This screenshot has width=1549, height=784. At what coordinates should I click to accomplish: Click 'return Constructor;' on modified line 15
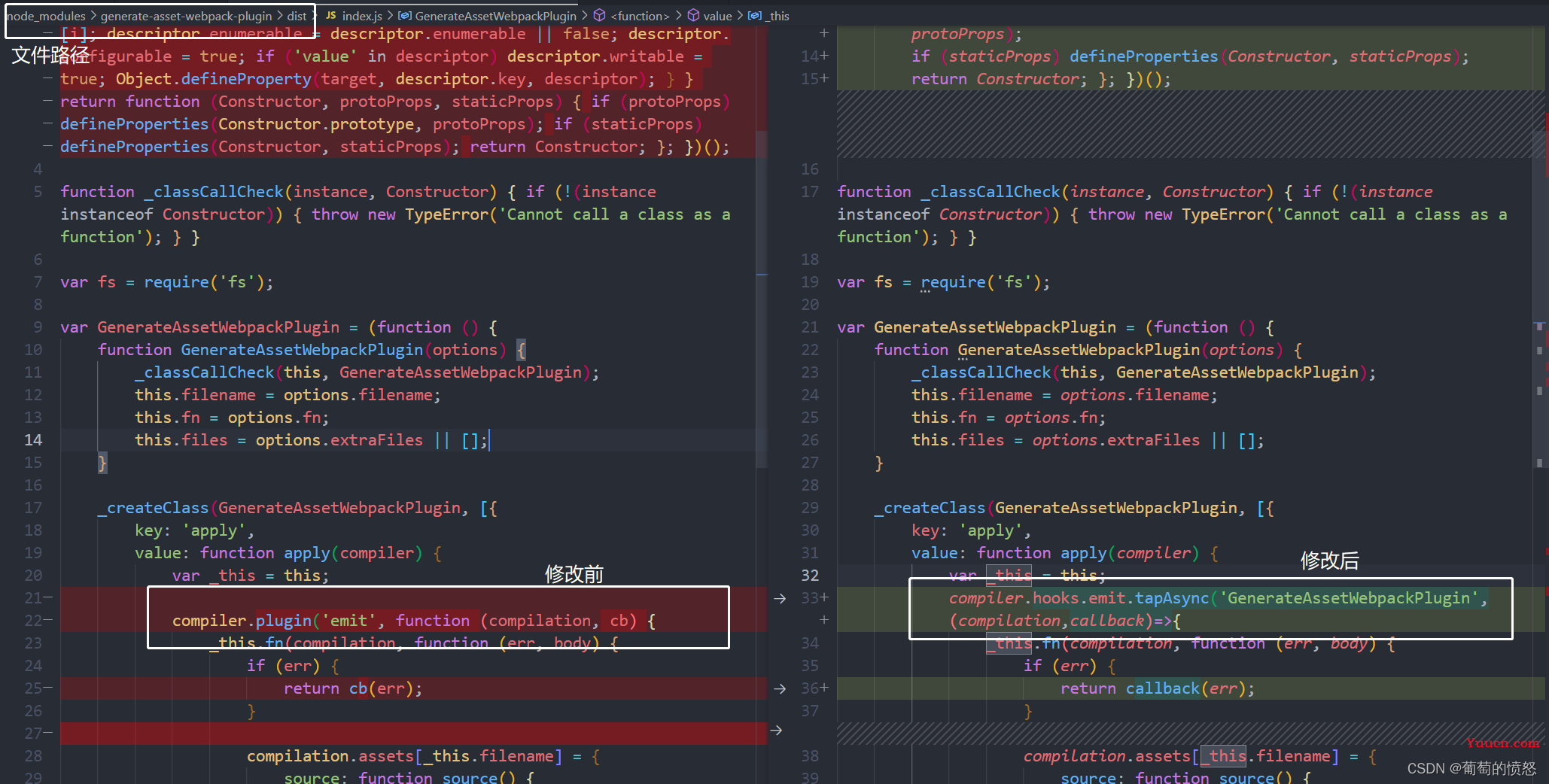(x=1000, y=79)
